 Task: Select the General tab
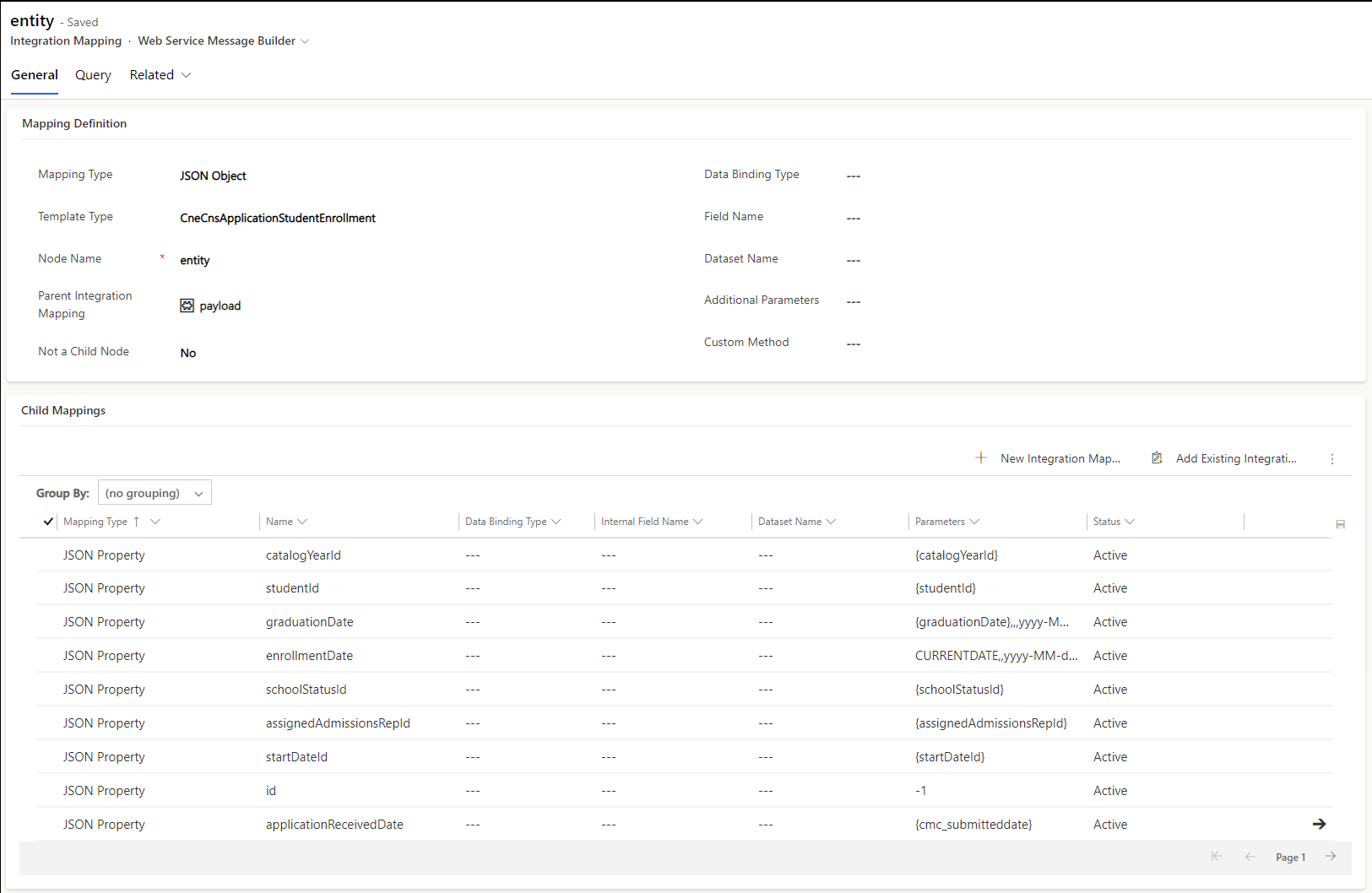(x=34, y=75)
